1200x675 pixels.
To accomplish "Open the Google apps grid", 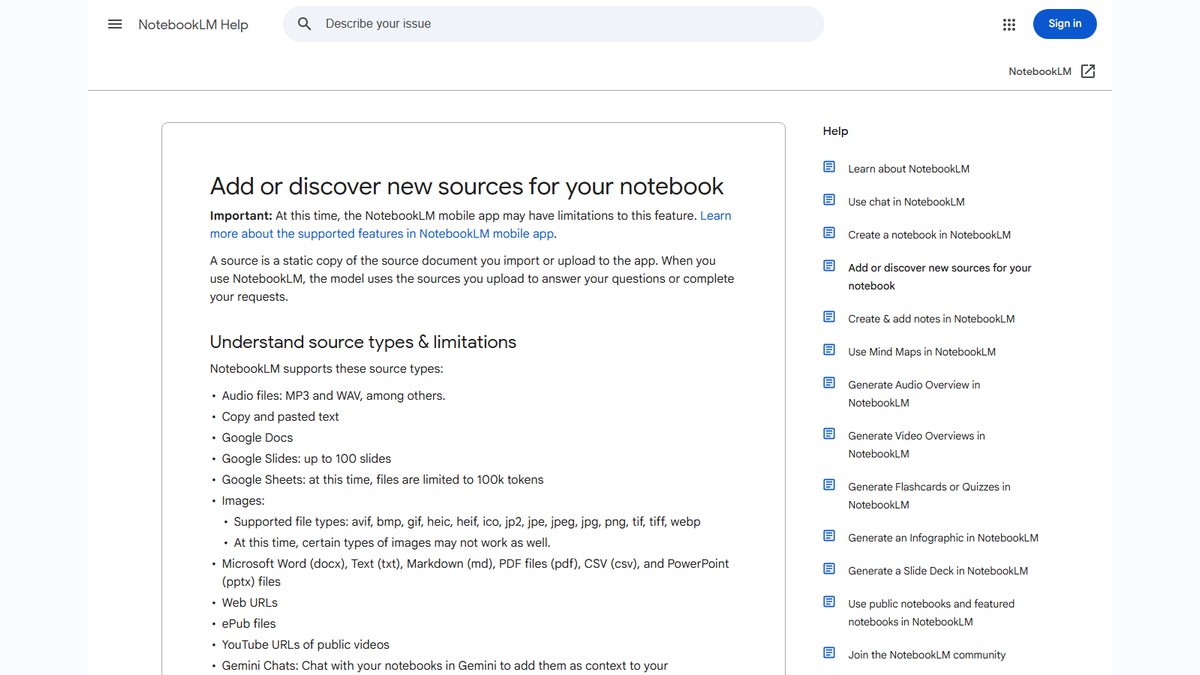I will click(x=1009, y=24).
